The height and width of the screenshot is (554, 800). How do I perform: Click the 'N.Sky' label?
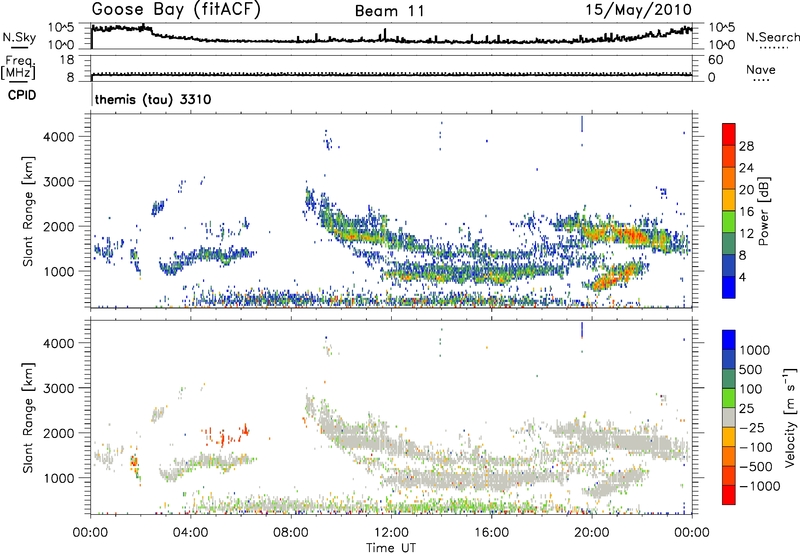[19, 37]
